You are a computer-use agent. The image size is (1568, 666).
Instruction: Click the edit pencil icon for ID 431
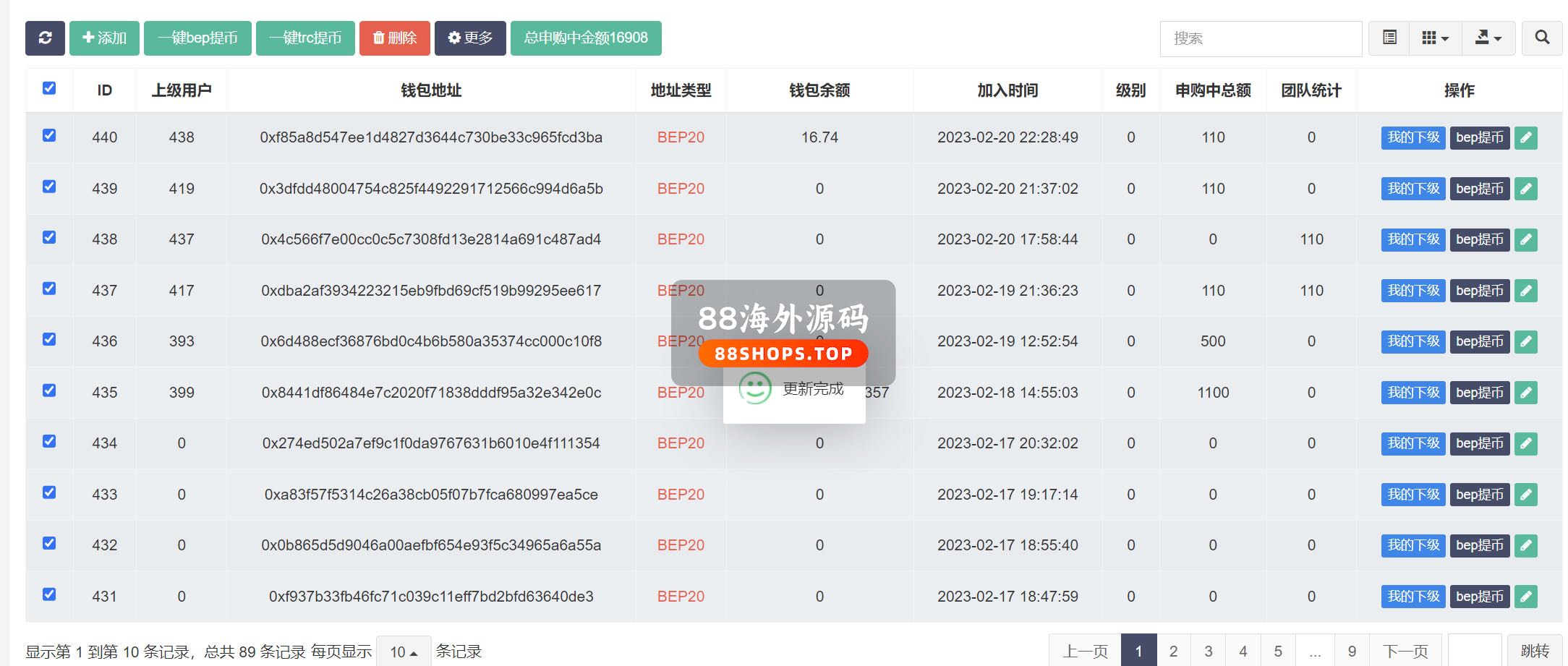(1525, 597)
